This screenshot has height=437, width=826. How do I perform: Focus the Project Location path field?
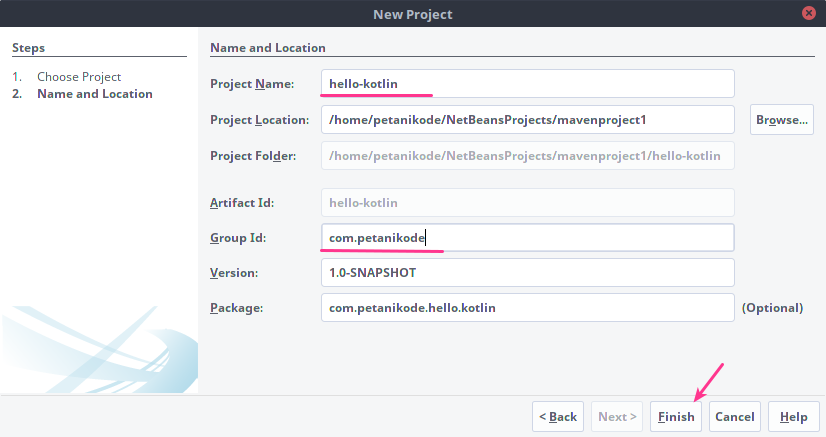pos(527,120)
